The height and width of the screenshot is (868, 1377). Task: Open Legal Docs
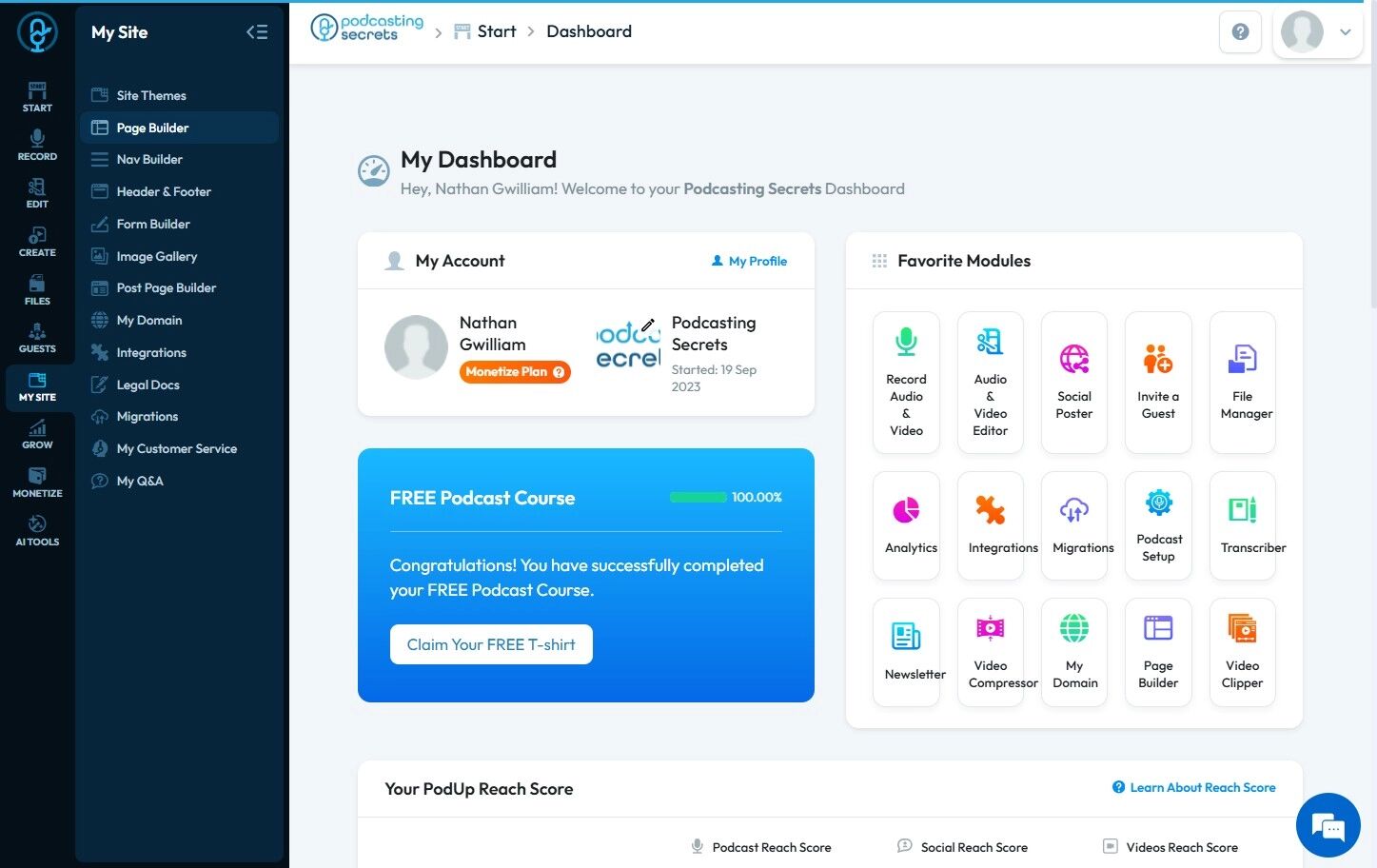180,385
